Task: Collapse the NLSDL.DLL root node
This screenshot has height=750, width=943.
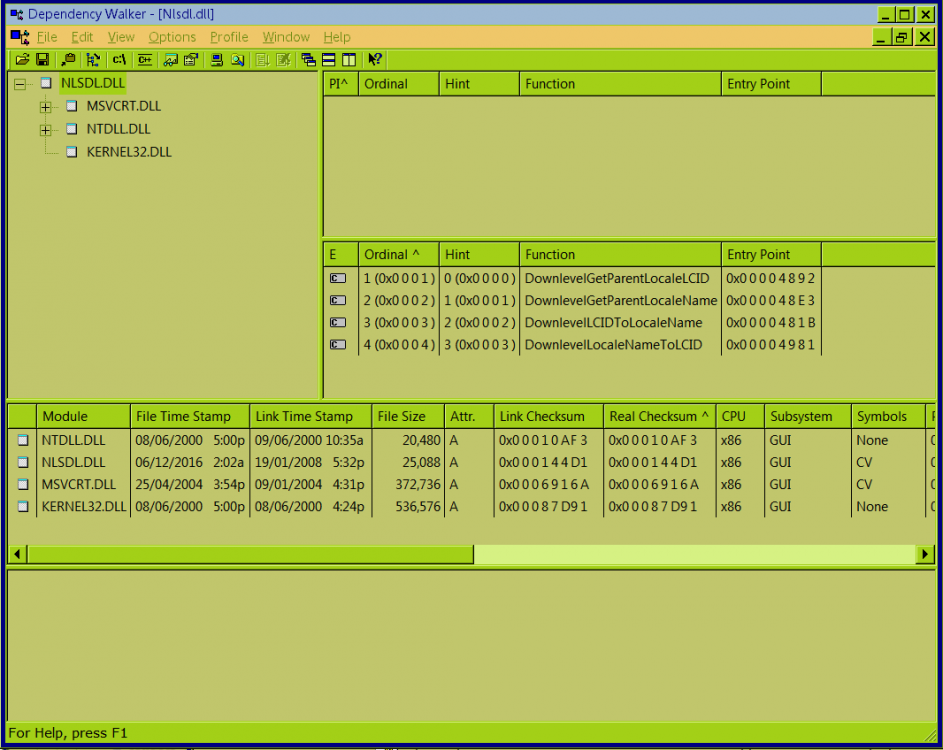Action: (20, 84)
